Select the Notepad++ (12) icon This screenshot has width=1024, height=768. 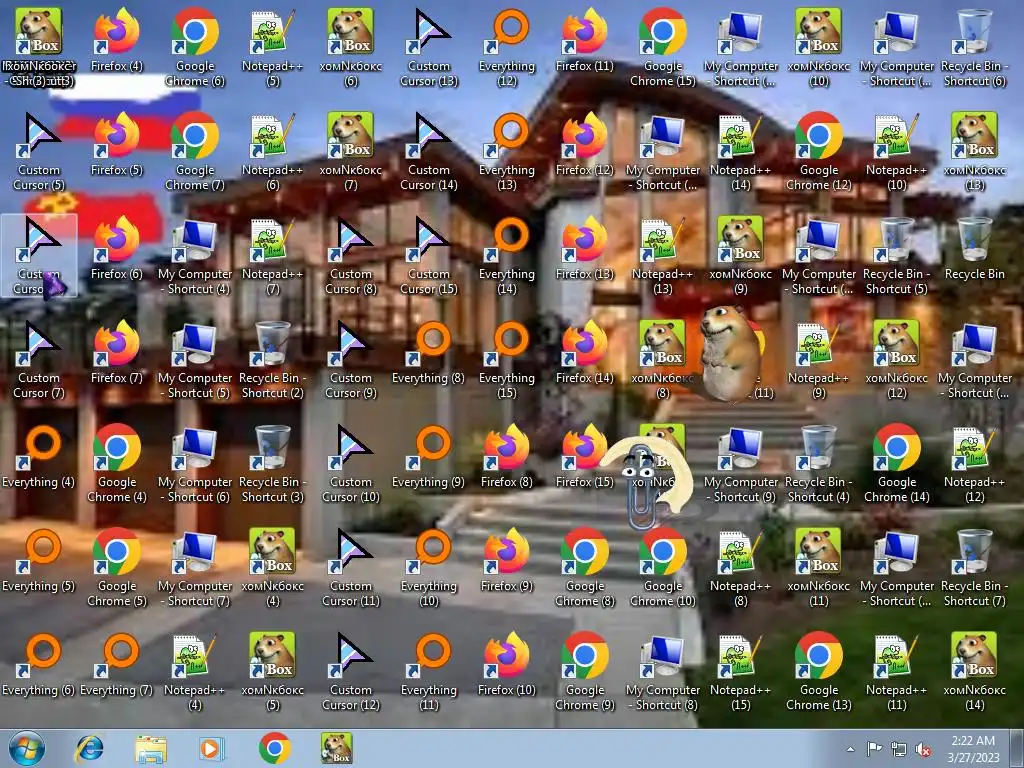pyautogui.click(x=974, y=462)
